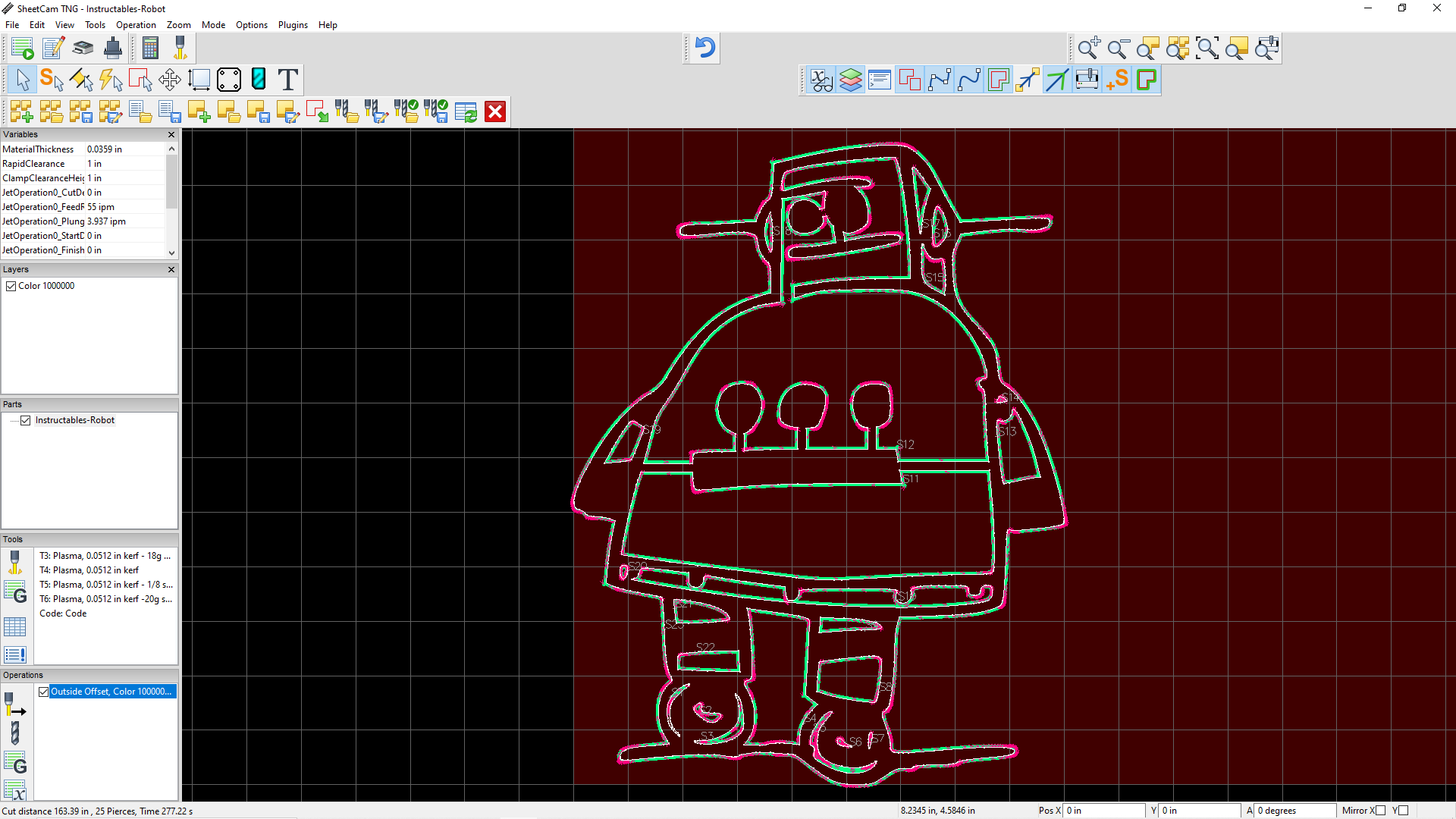Select the pointer selection tool
Image resolution: width=1456 pixels, height=819 pixels.
coord(22,80)
